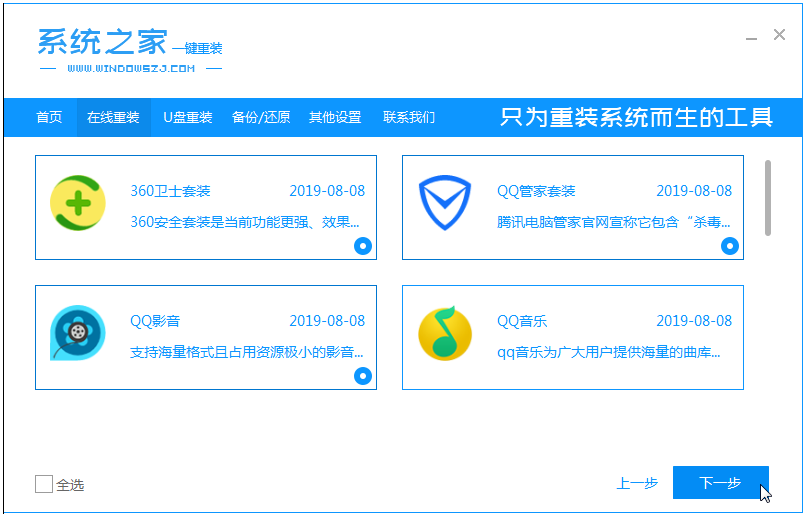Check the 全选 checkbox

(44, 484)
